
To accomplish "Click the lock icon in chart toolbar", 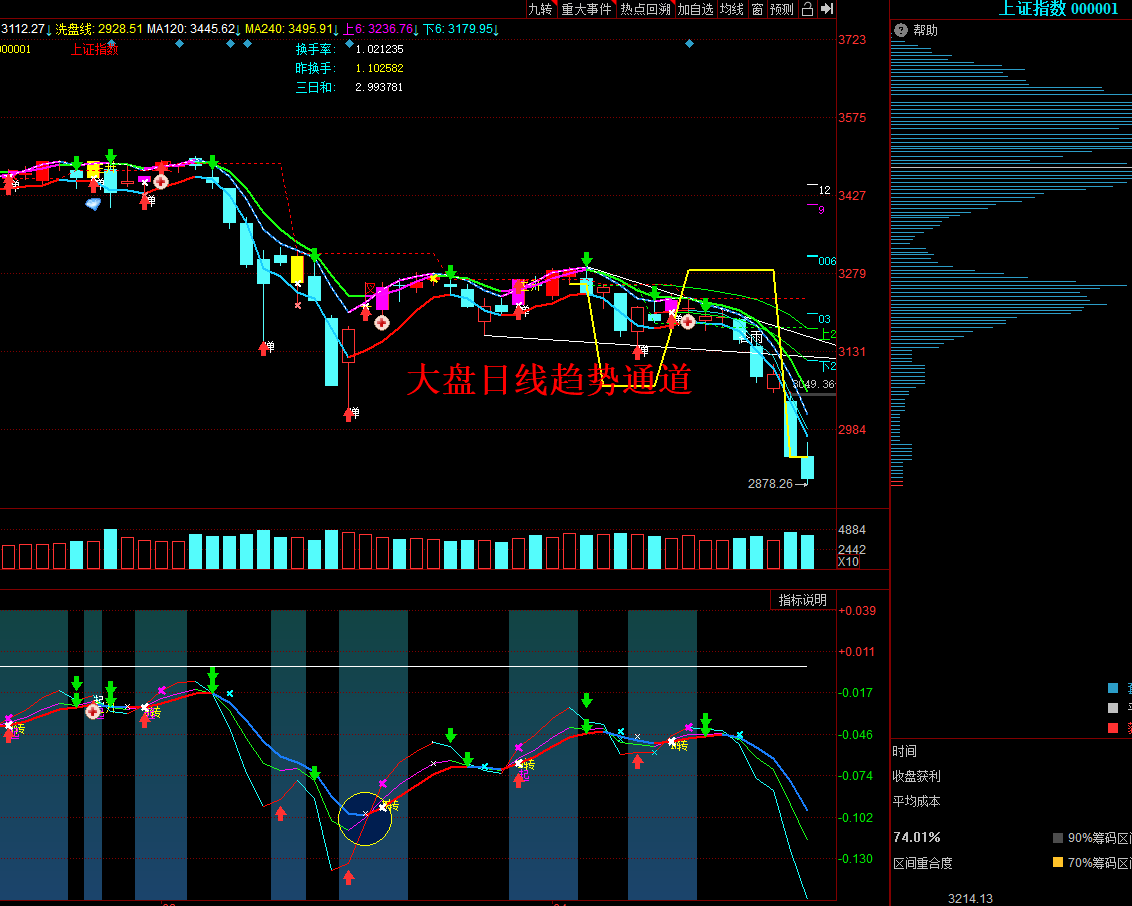I will click(808, 9).
